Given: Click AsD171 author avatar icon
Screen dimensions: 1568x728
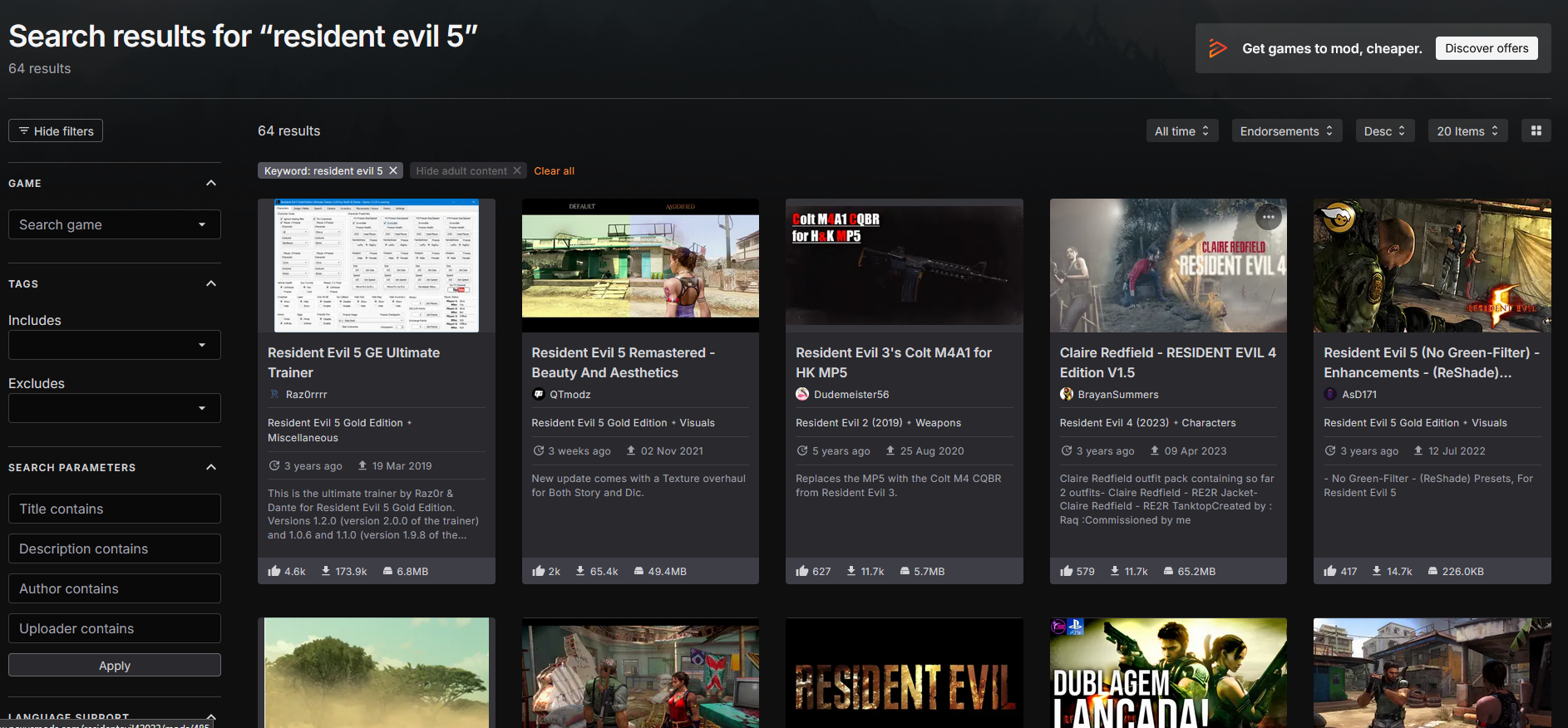Looking at the screenshot, I should click(1330, 394).
